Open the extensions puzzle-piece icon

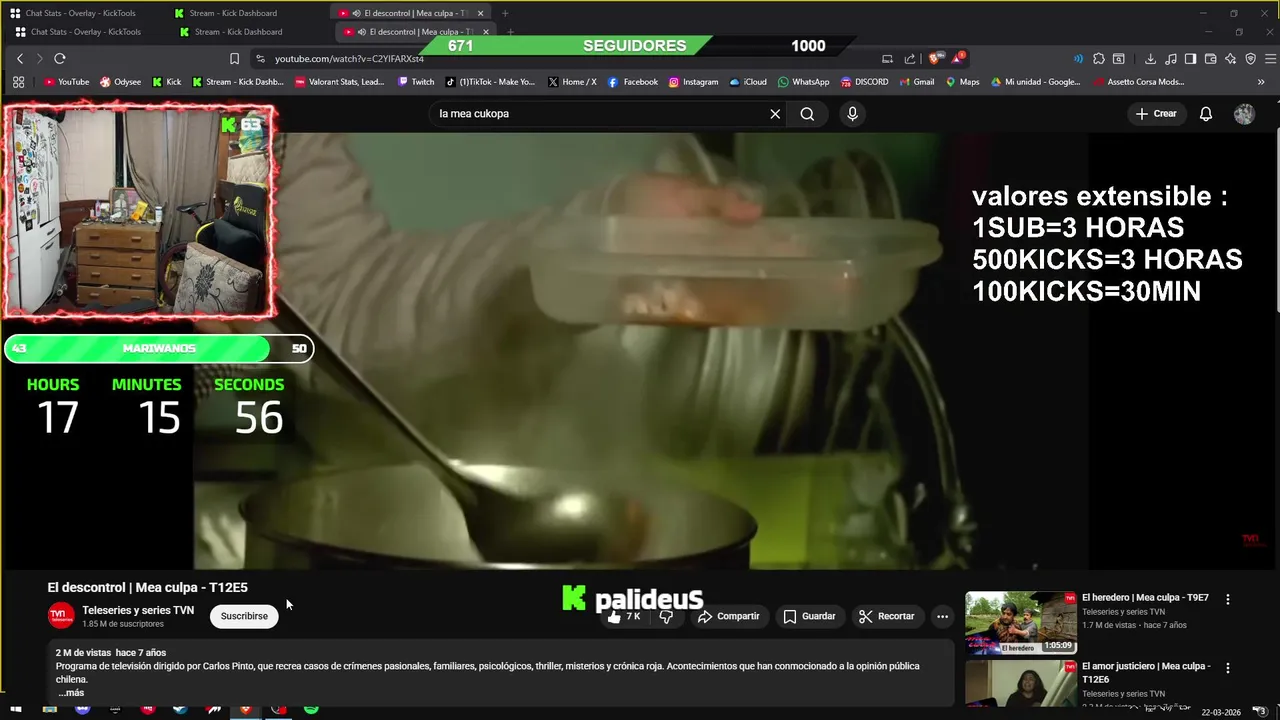(1098, 59)
